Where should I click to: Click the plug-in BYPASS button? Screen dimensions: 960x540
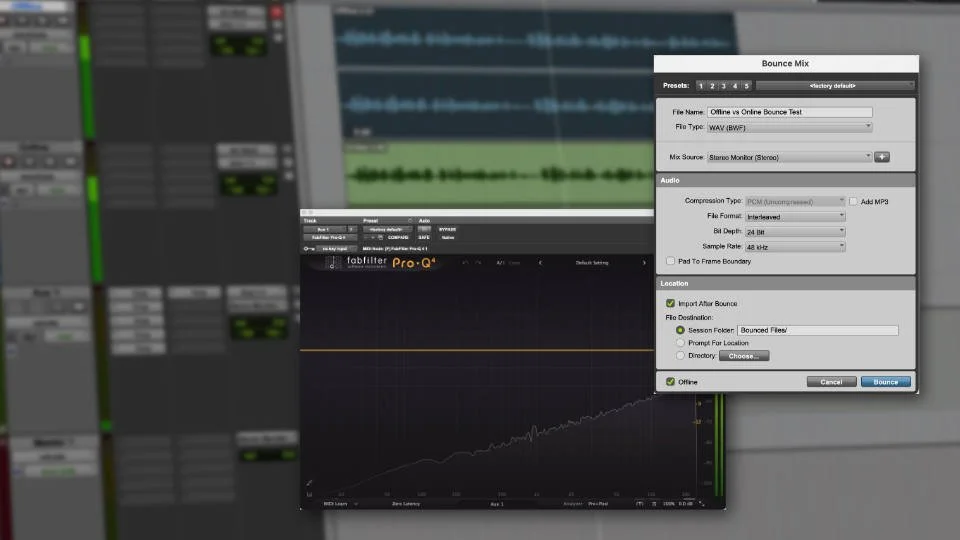pos(448,230)
